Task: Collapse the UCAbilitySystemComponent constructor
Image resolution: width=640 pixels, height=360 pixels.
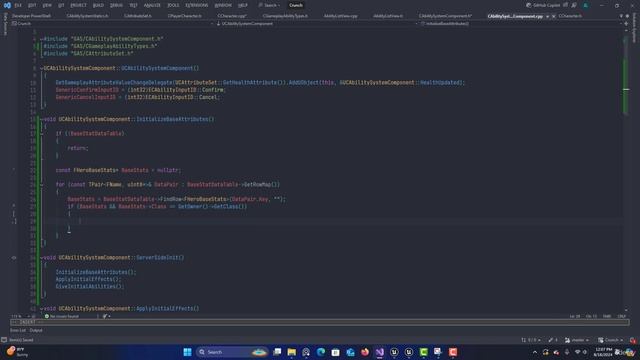Action: pyautogui.click(x=41, y=68)
